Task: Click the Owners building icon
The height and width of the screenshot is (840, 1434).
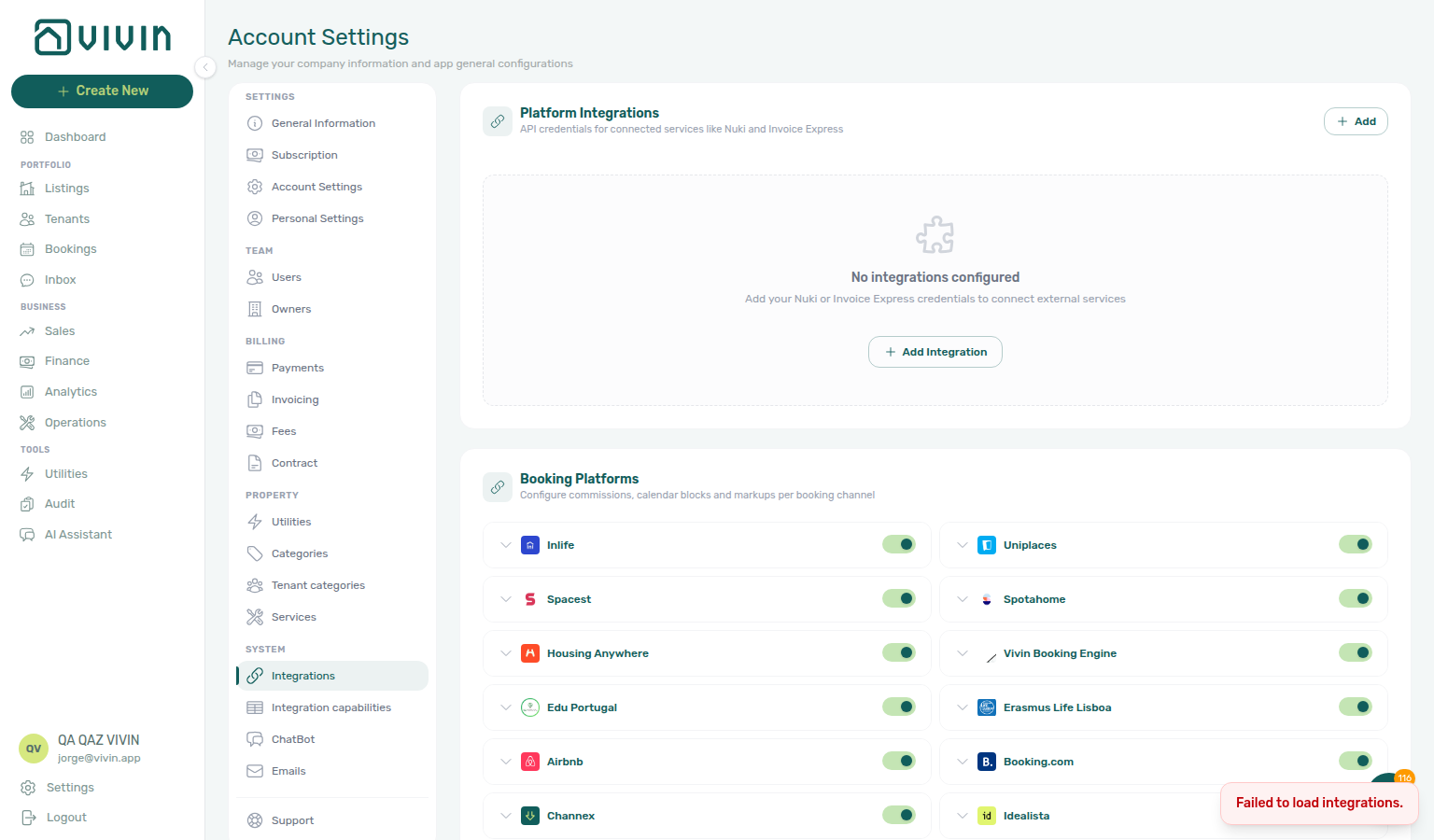Action: pos(255,309)
